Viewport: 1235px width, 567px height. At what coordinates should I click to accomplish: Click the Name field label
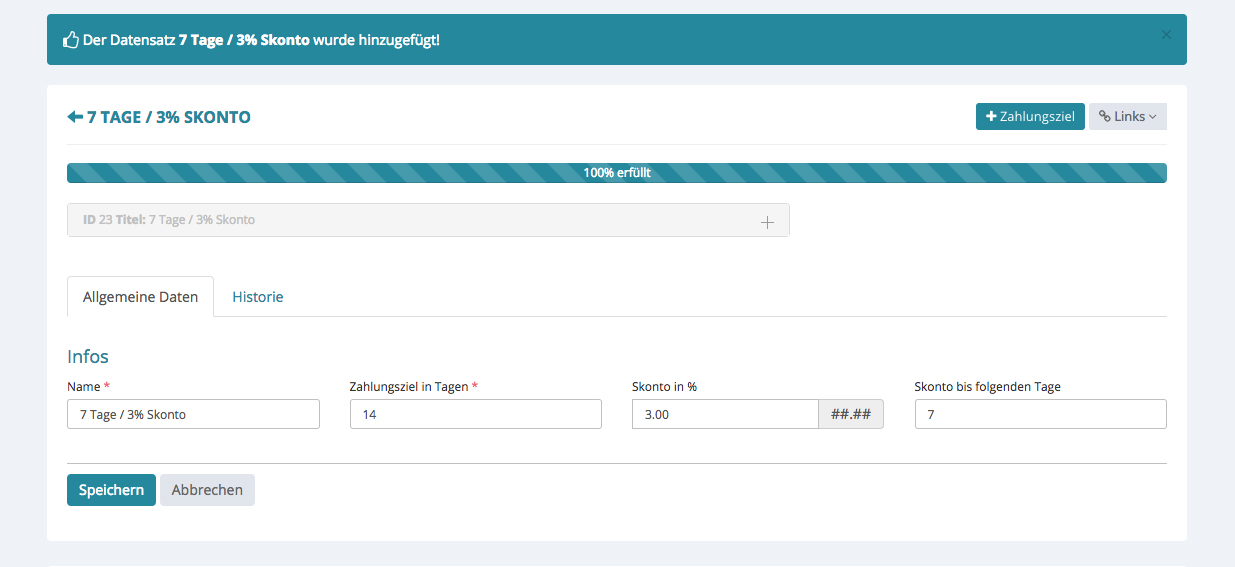pyautogui.click(x=83, y=387)
